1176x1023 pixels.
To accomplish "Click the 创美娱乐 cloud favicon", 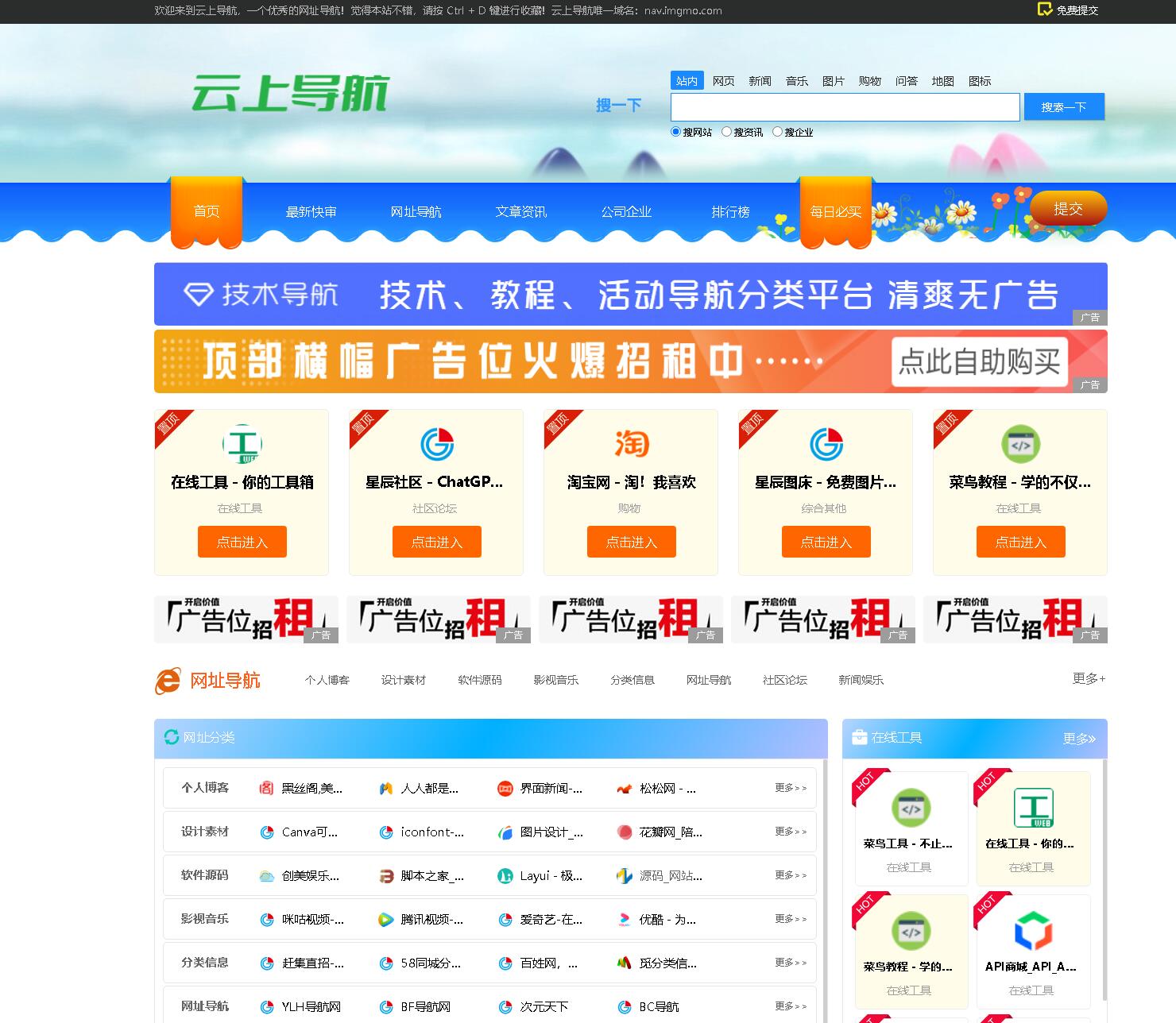I will click(x=266, y=875).
